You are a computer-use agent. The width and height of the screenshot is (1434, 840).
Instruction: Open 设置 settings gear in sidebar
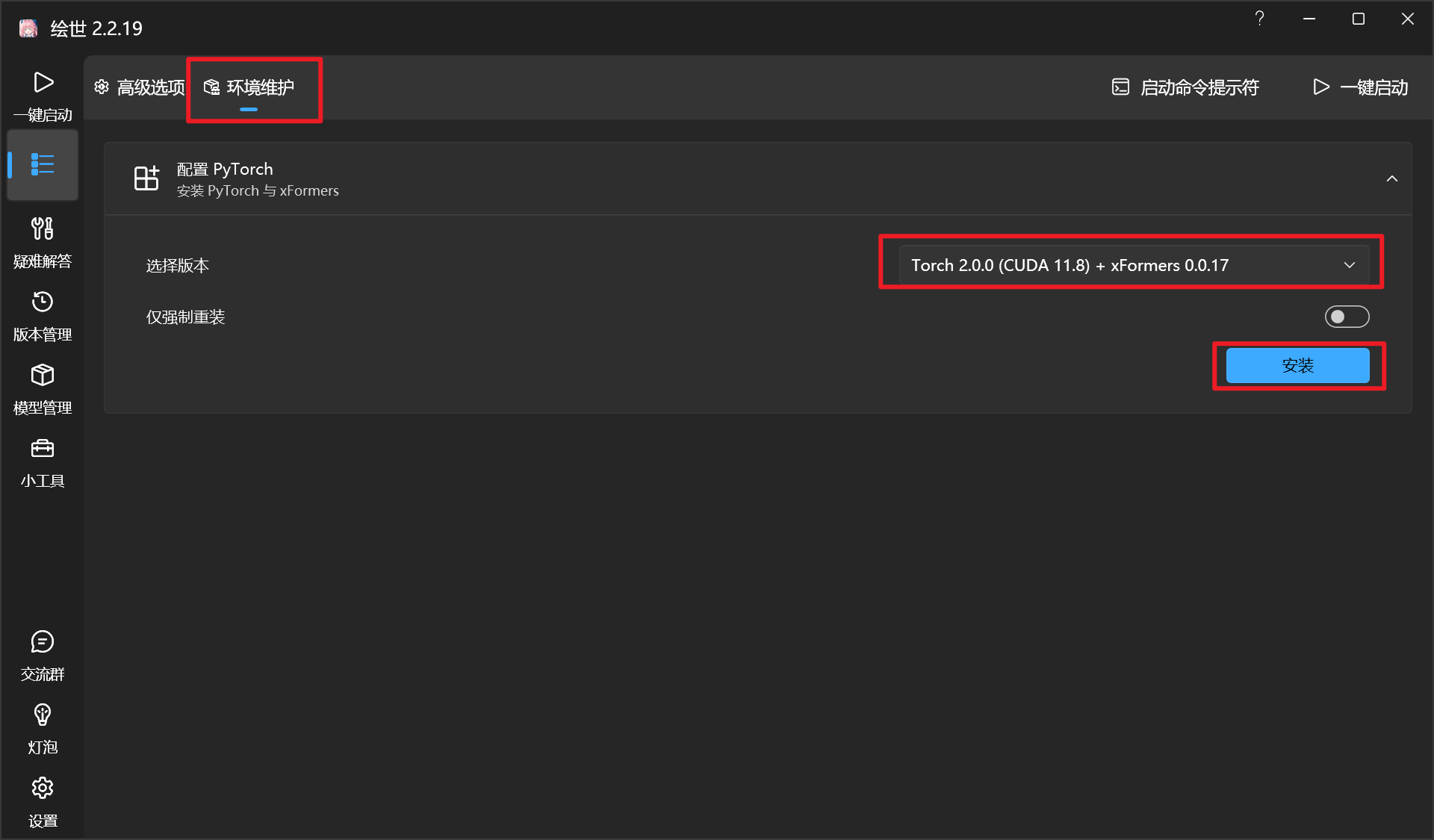click(x=43, y=801)
